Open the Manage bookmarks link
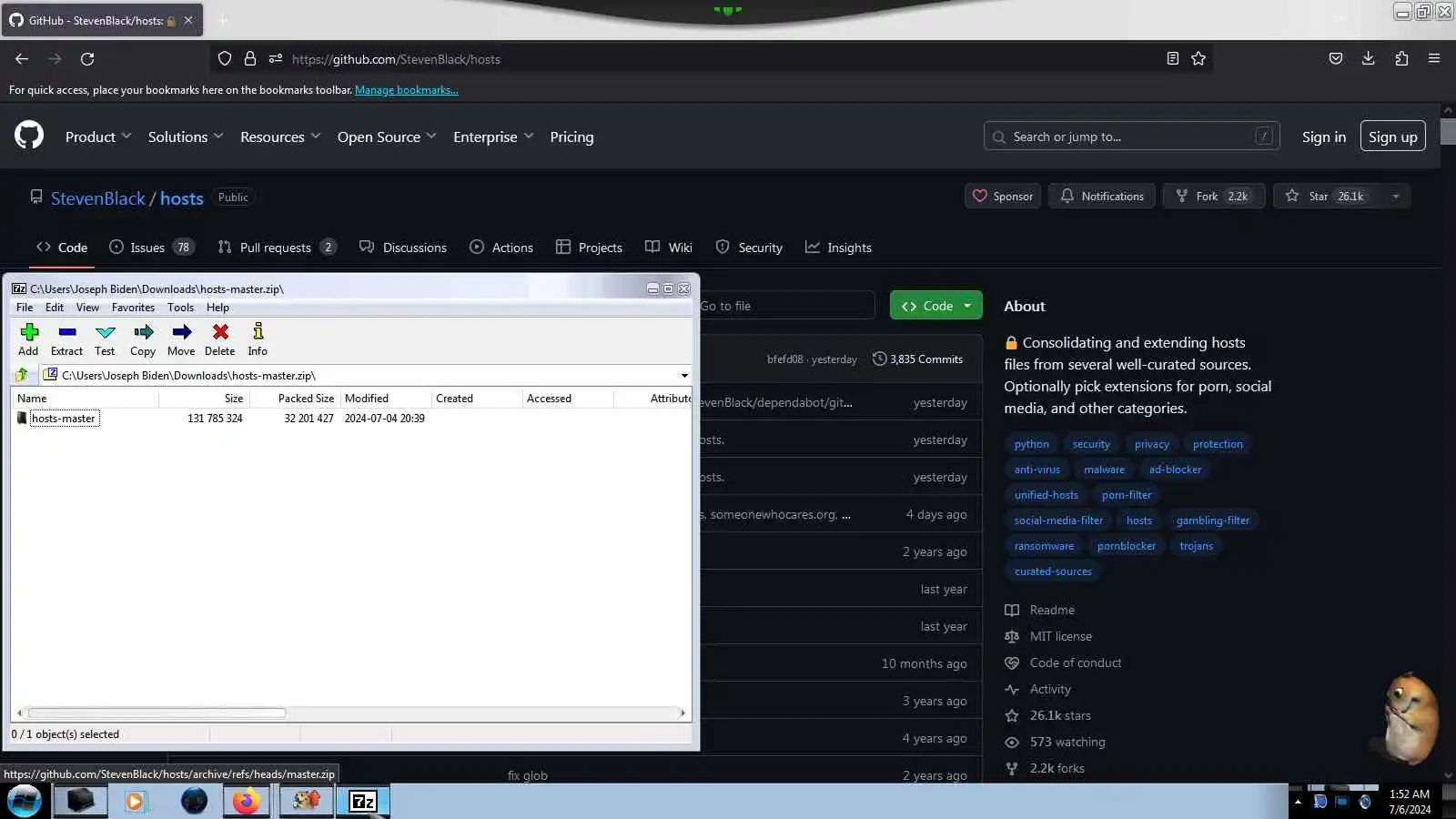Screen dimensions: 1456x819 click(x=406, y=90)
